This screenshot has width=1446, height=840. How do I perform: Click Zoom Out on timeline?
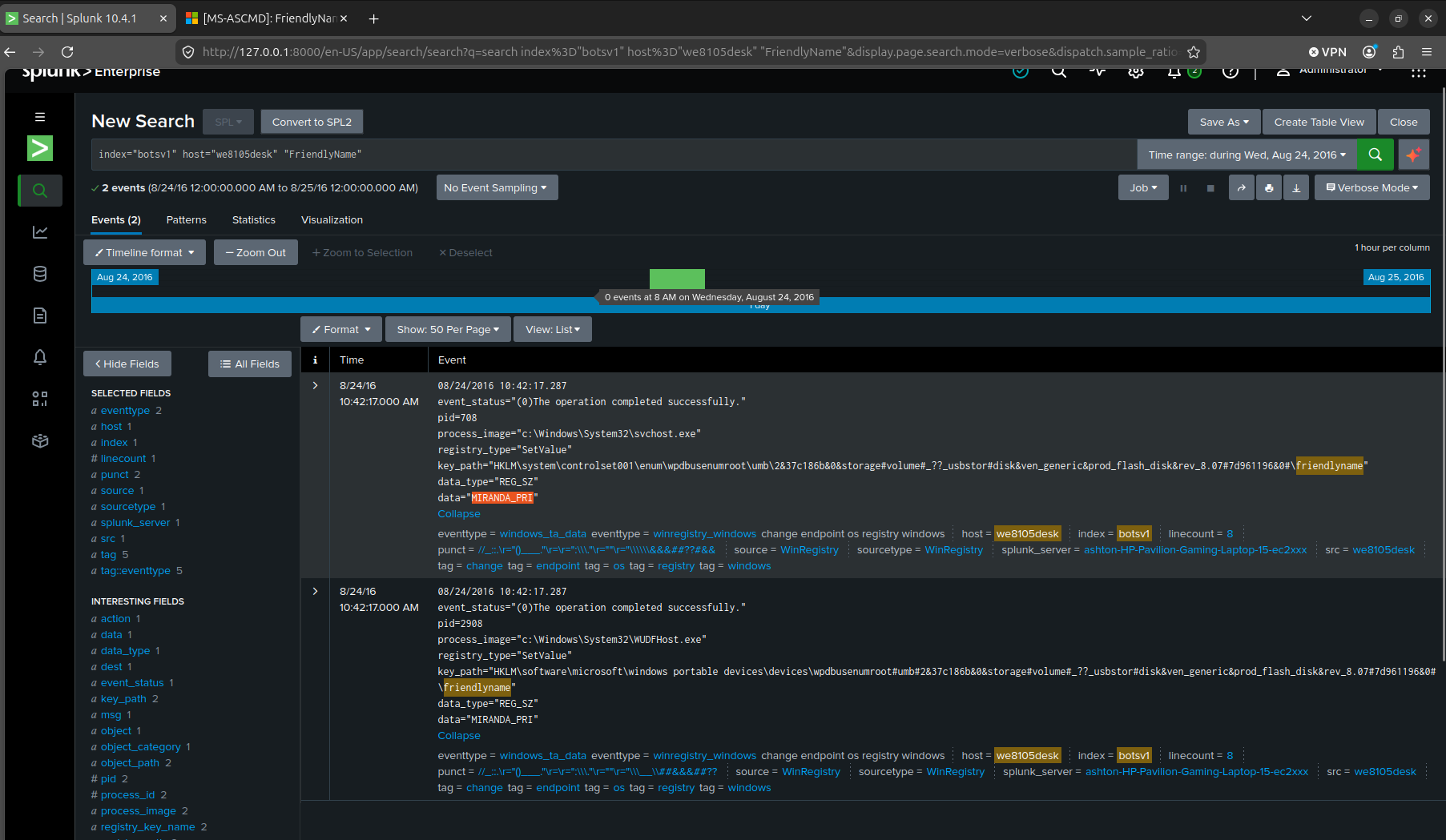256,252
